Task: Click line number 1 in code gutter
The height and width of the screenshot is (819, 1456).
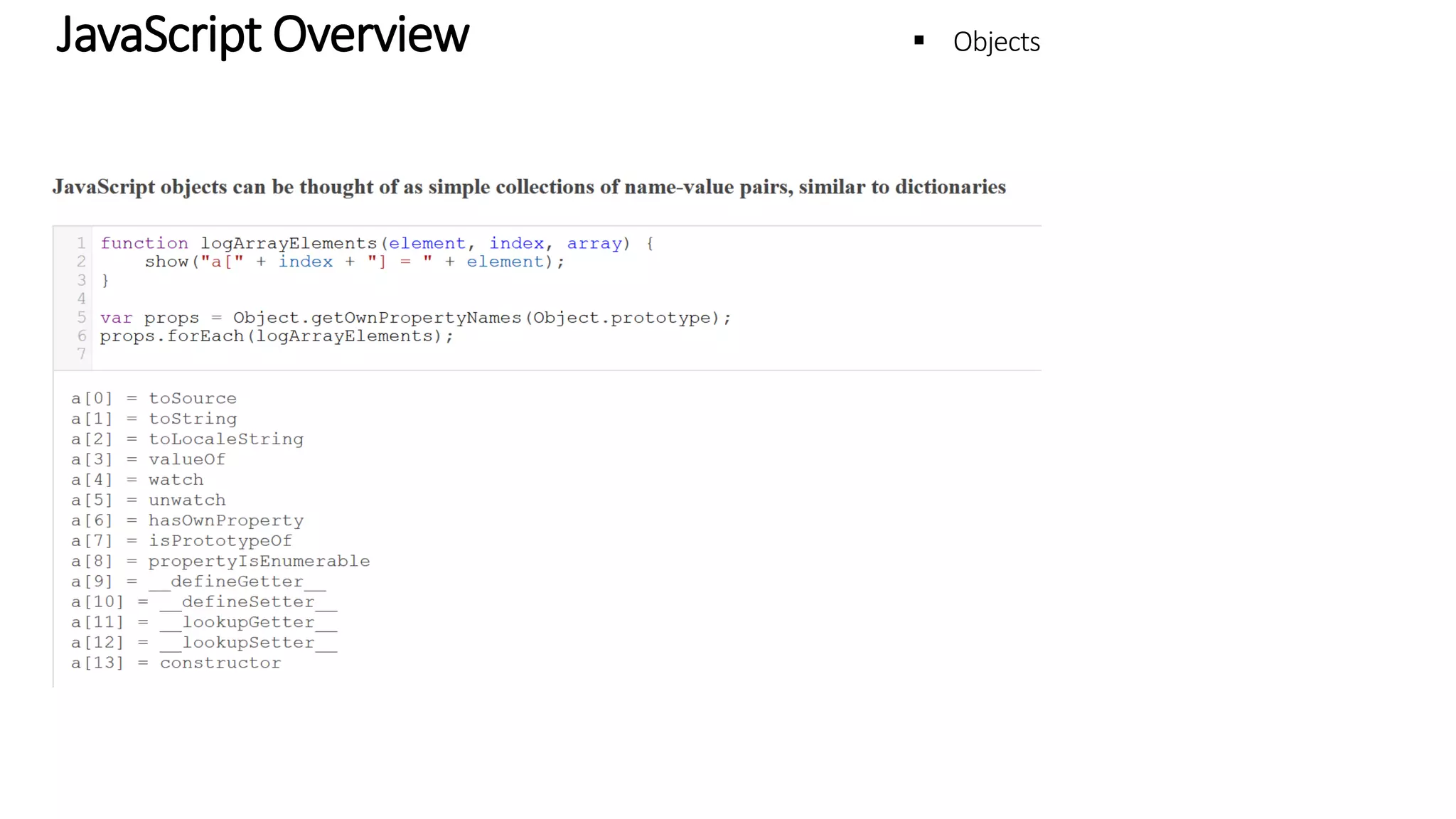Action: (x=81, y=243)
